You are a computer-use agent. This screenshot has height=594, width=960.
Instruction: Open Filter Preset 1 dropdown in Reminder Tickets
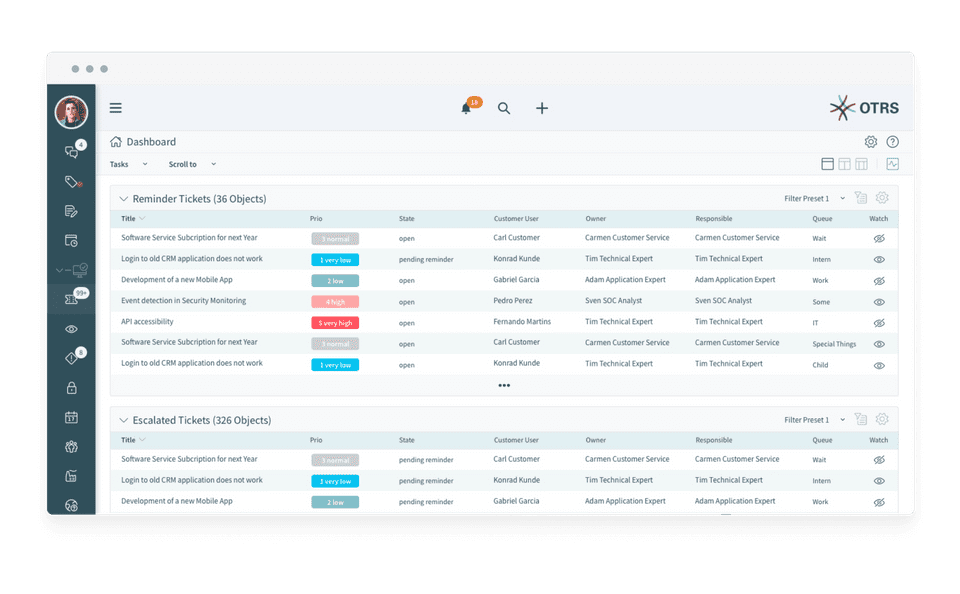click(813, 199)
